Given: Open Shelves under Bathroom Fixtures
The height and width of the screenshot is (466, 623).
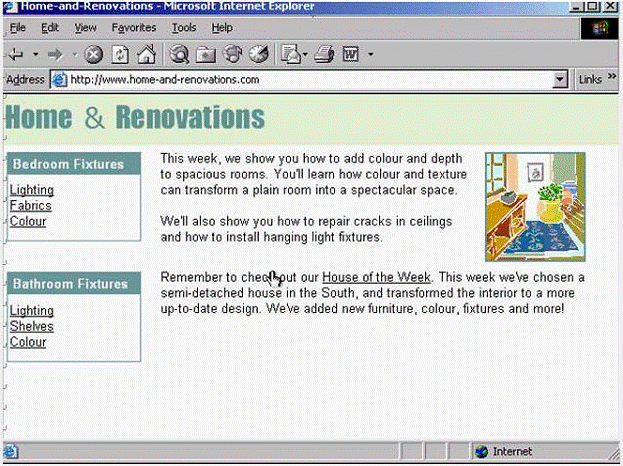Looking at the screenshot, I should tap(31, 326).
